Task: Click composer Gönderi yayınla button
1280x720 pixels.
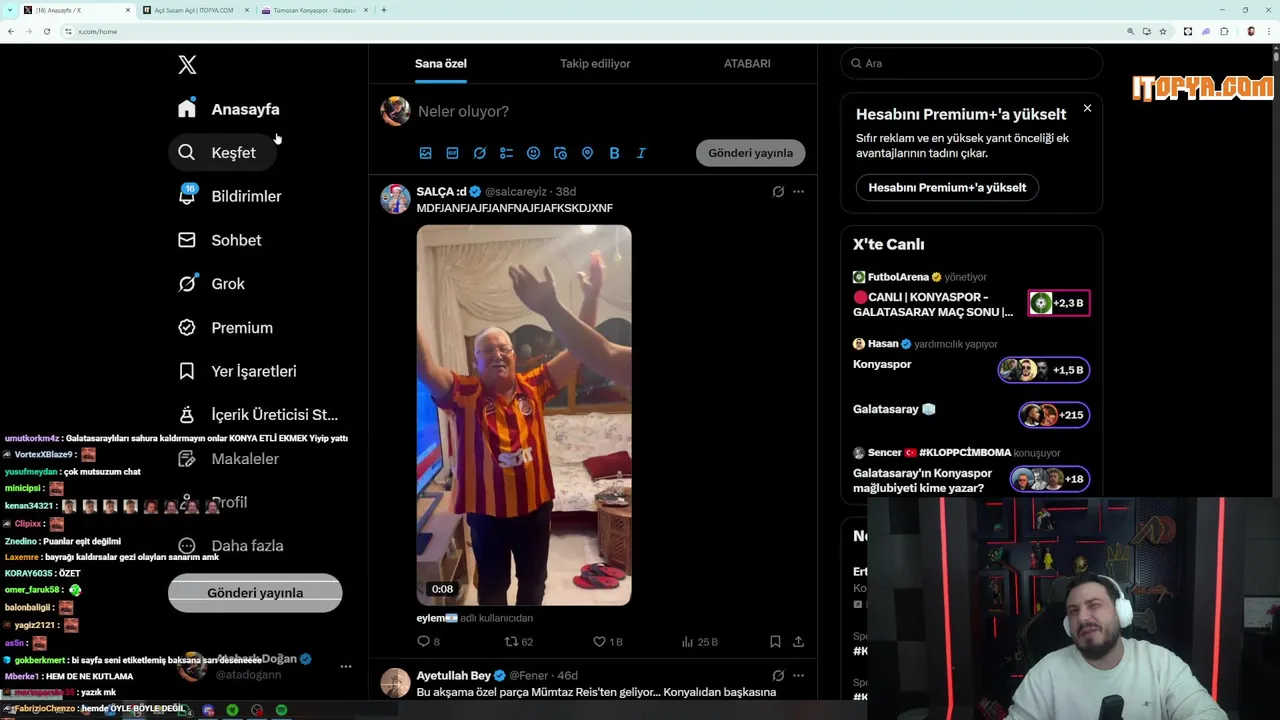Action: [750, 153]
